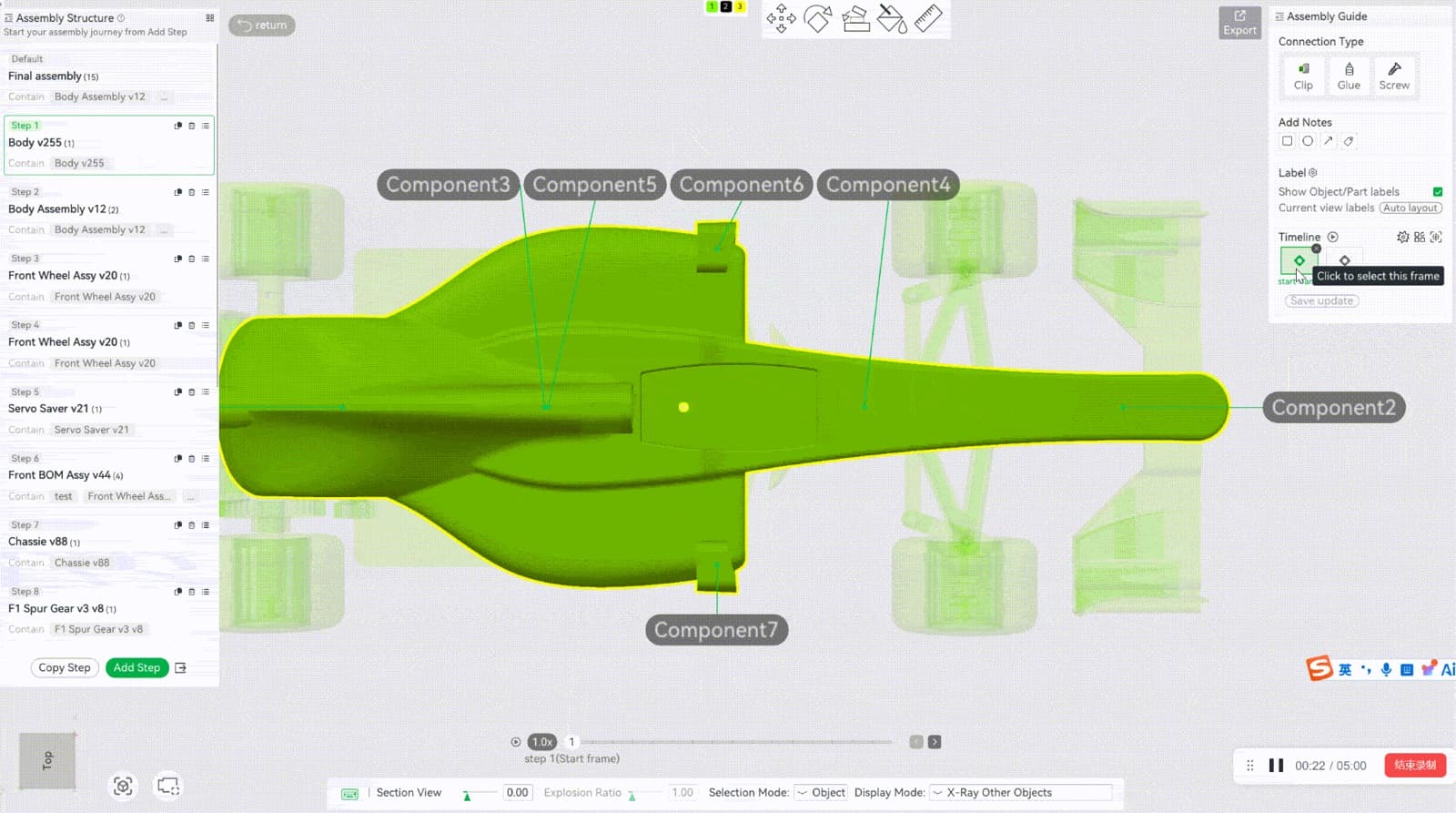The height and width of the screenshot is (813, 1456).
Task: Open the Display Mode dropdown
Action: (x=1020, y=793)
